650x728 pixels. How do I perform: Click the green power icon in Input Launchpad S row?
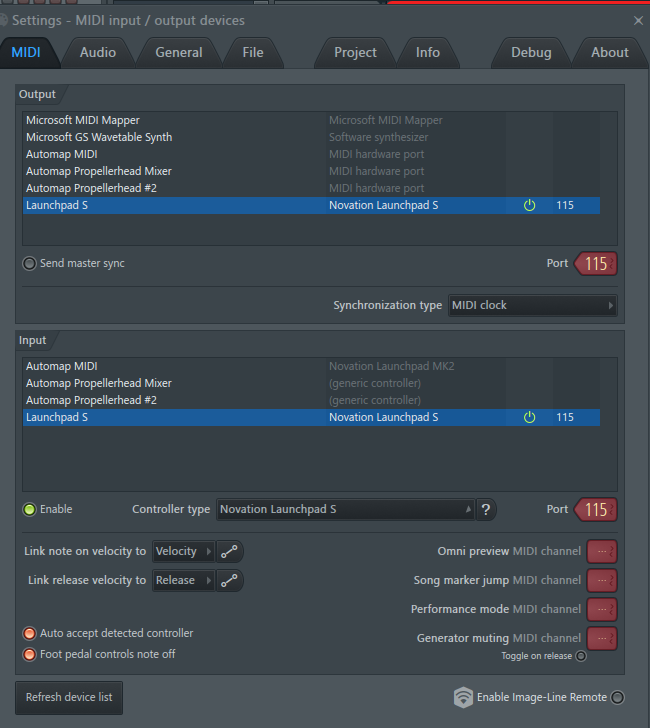click(x=529, y=417)
